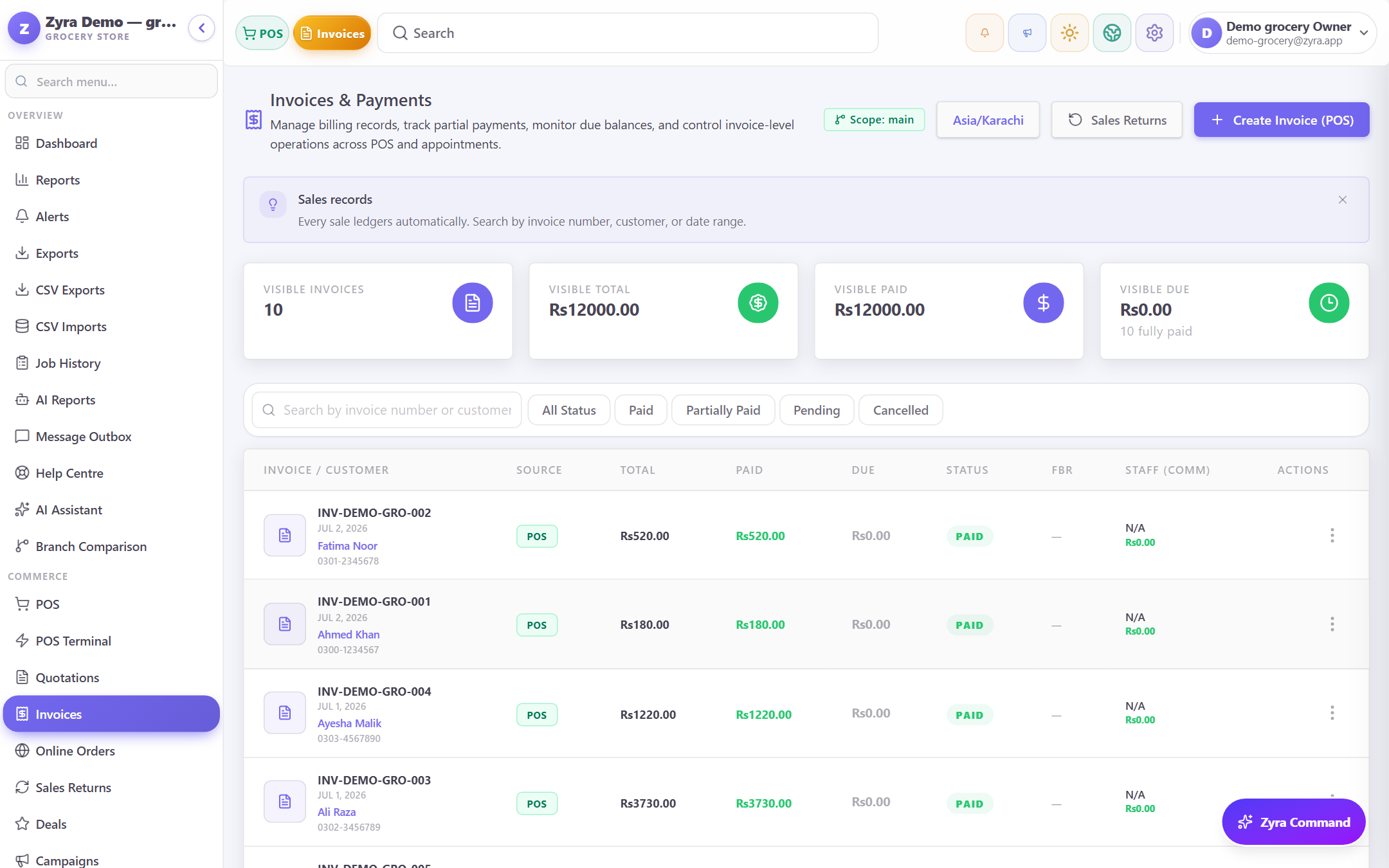Open Dashboard in the sidebar

[x=111, y=143]
